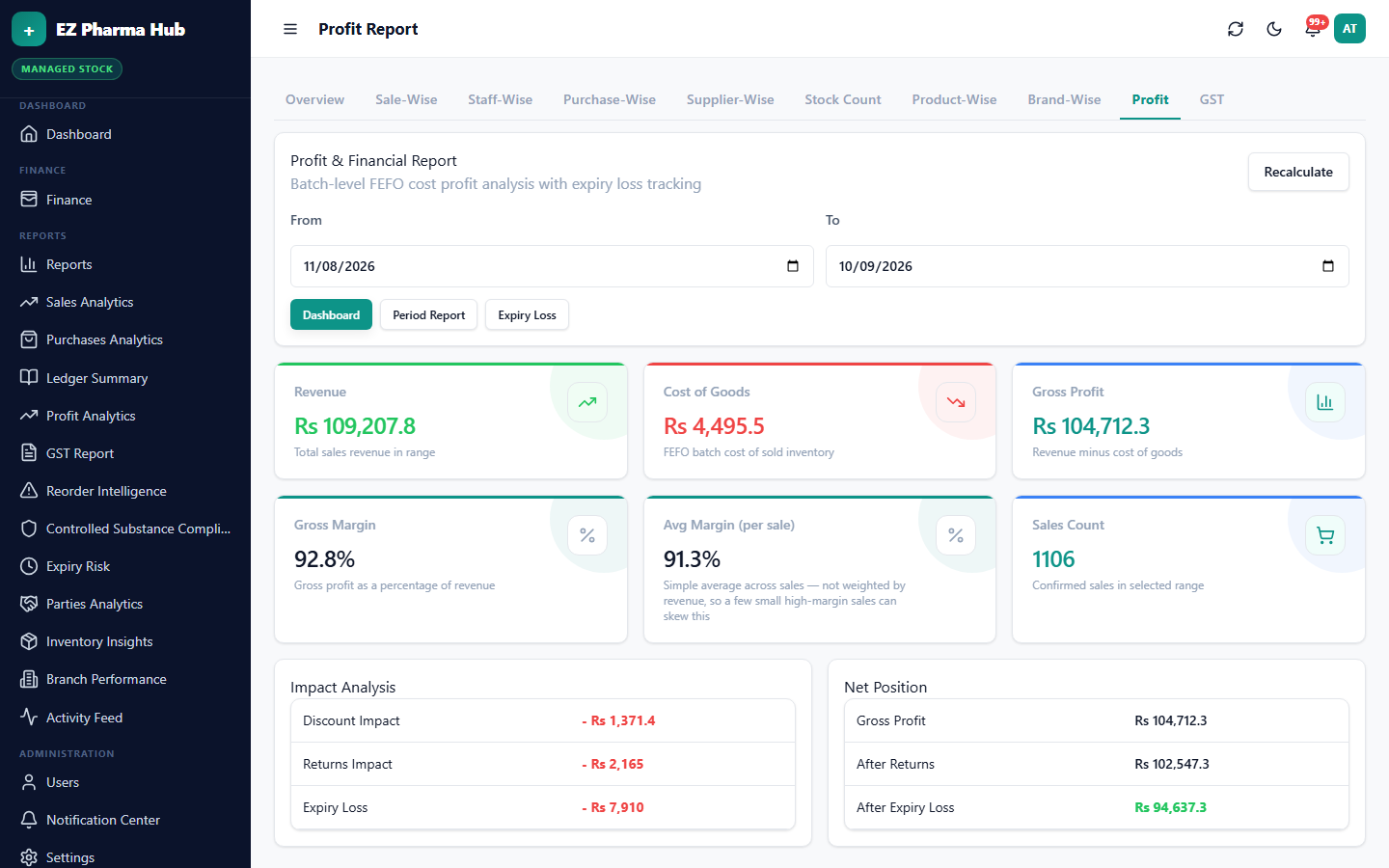Go to Sales Analytics in sidebar
This screenshot has width=1389, height=868.
pos(125,302)
